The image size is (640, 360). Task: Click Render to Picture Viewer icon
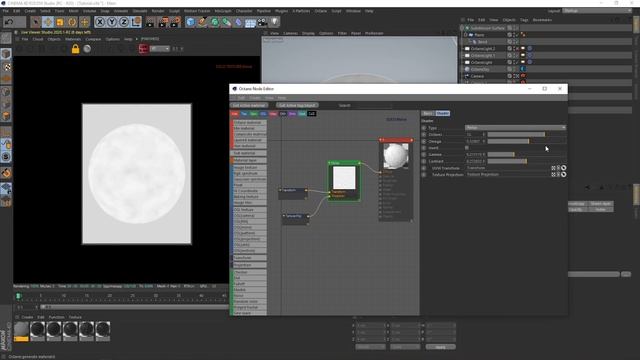point(163,22)
